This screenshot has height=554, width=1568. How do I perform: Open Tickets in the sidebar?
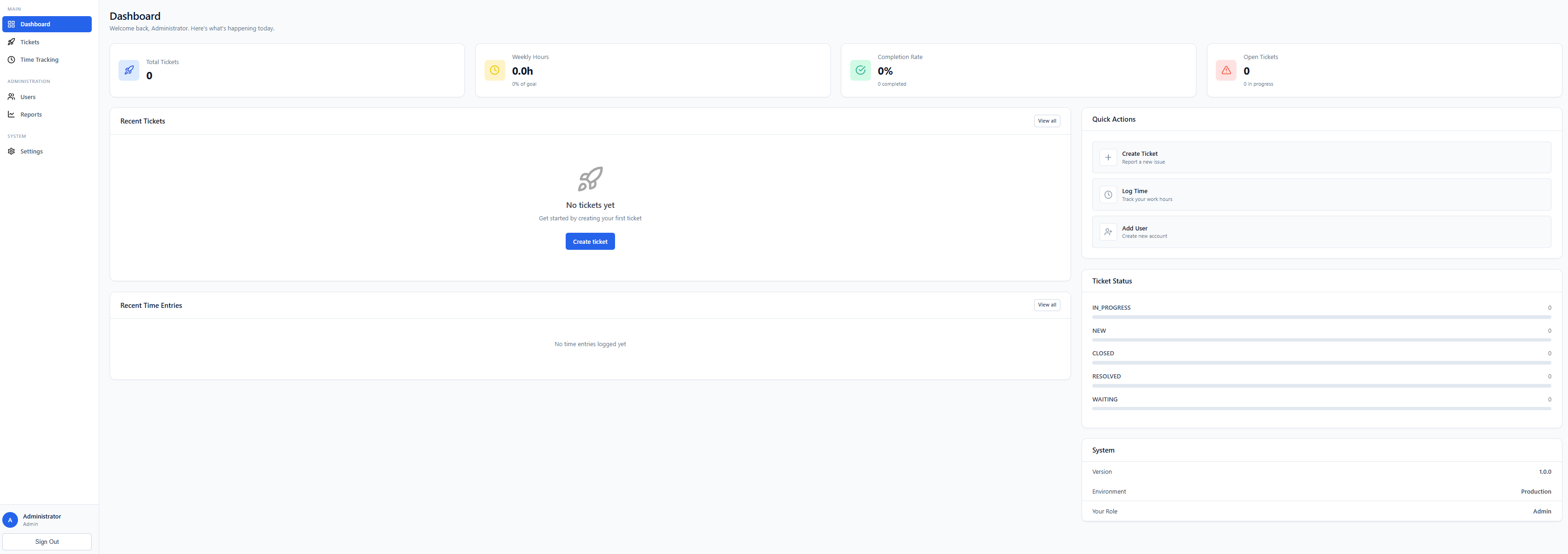click(30, 42)
